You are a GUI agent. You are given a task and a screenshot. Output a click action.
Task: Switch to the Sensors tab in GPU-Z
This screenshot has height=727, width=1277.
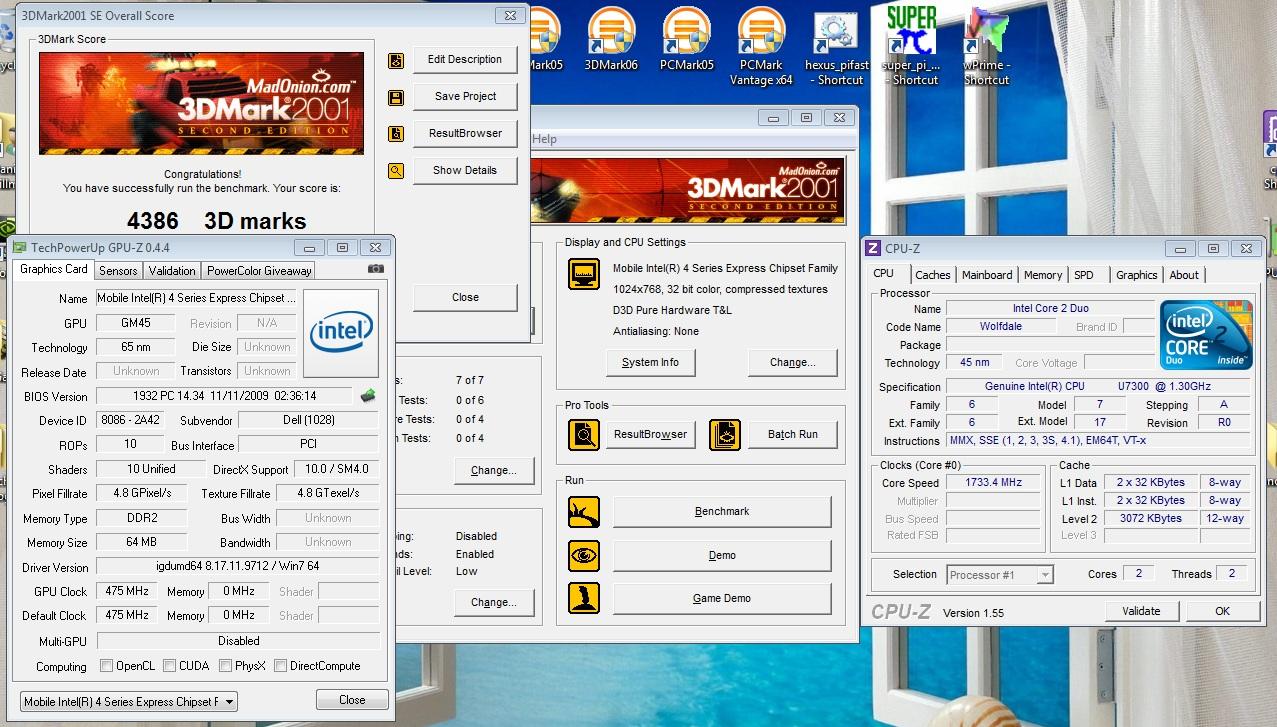118,270
